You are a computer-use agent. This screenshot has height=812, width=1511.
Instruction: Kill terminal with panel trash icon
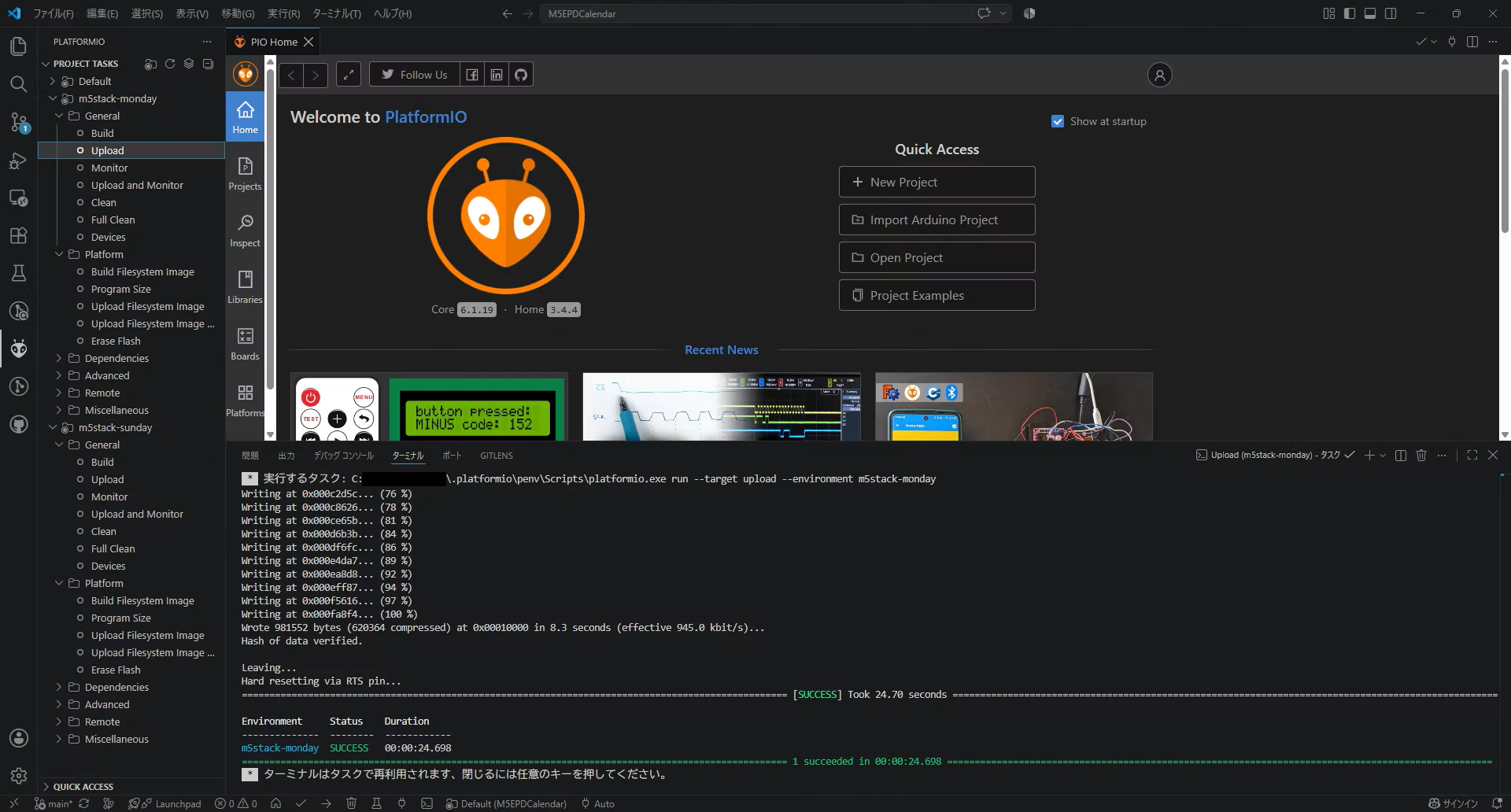(1421, 456)
